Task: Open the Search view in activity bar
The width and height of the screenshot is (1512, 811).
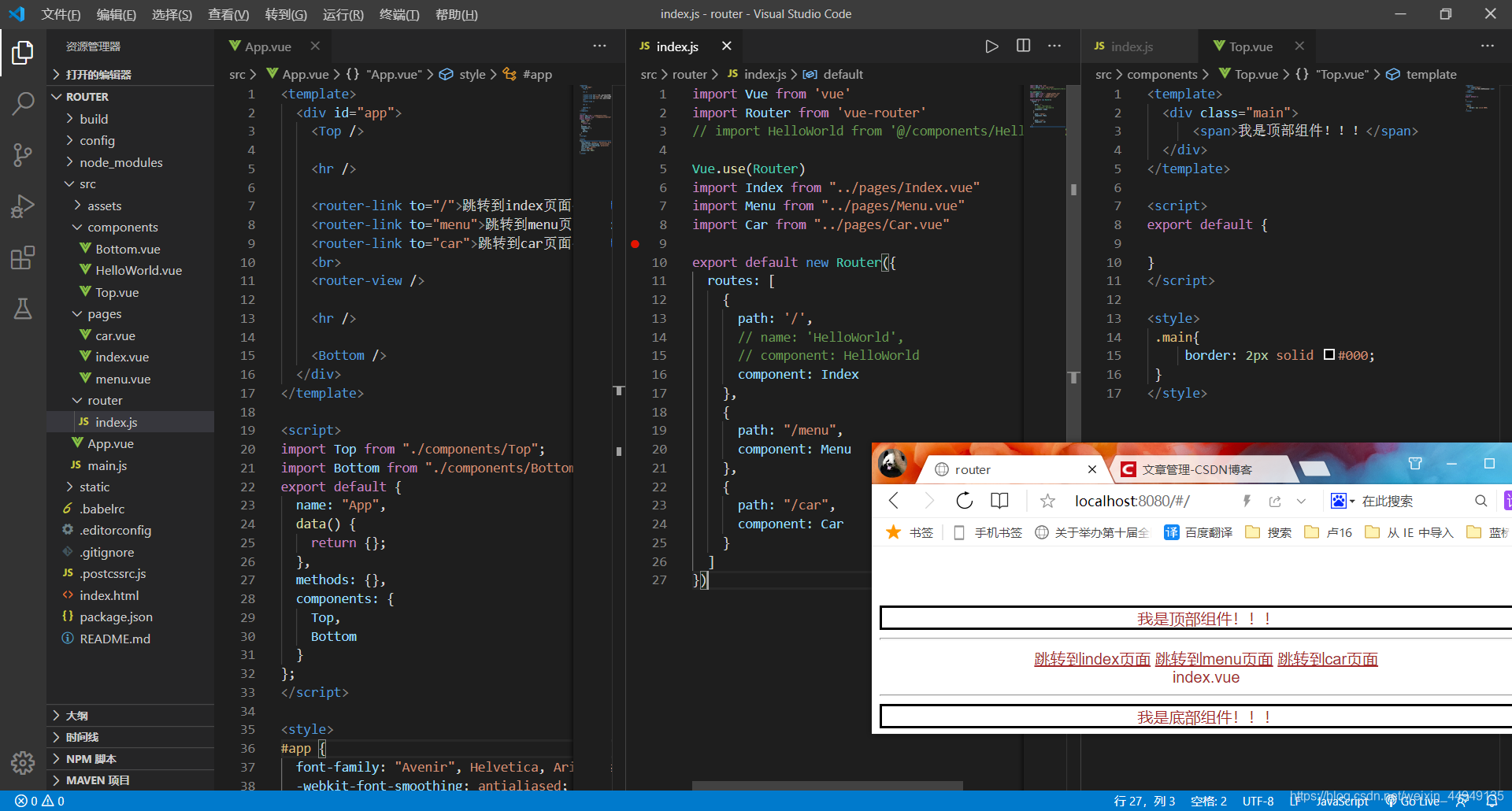Action: (23, 103)
